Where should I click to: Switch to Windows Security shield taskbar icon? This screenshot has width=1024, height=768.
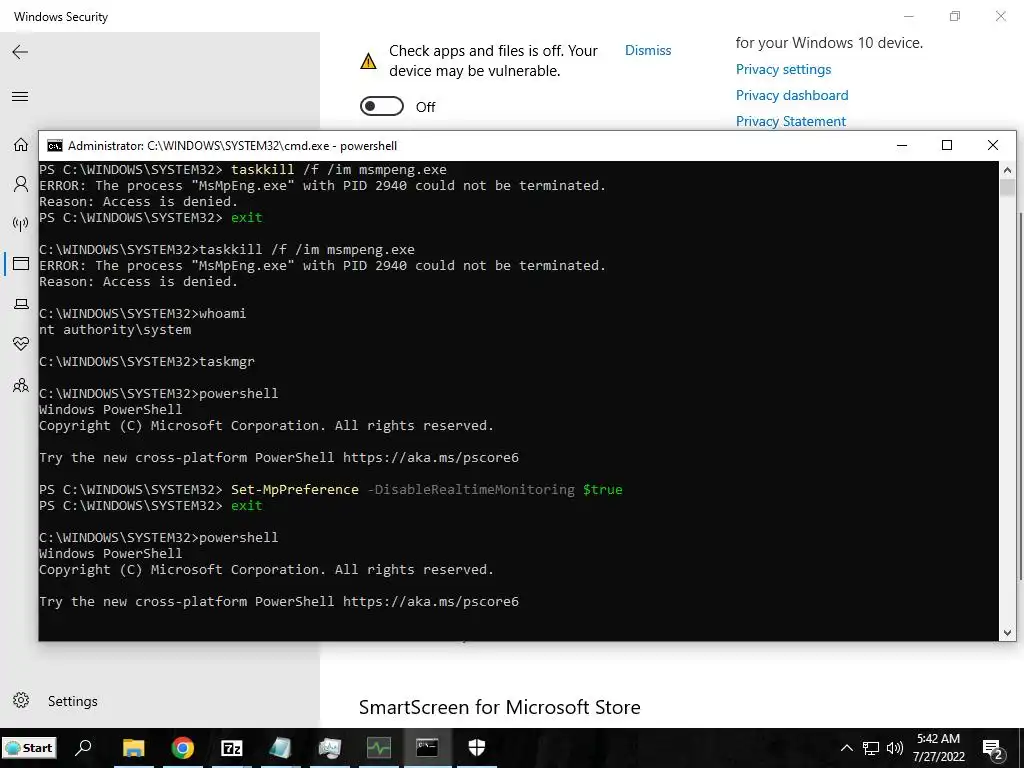[x=477, y=748]
